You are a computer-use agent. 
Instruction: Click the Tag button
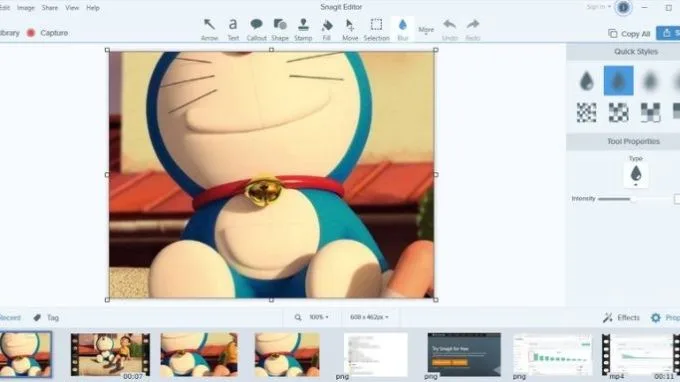click(46, 318)
